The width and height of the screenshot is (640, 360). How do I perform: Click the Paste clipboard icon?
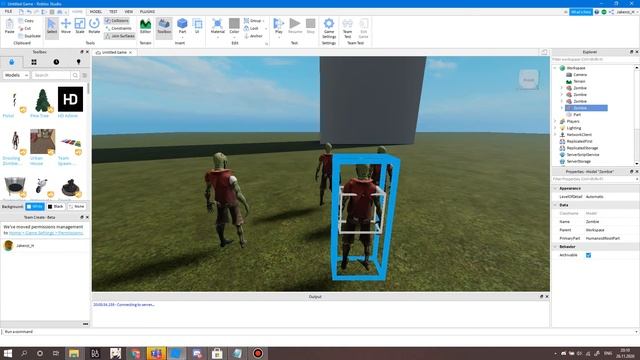click(x=9, y=27)
